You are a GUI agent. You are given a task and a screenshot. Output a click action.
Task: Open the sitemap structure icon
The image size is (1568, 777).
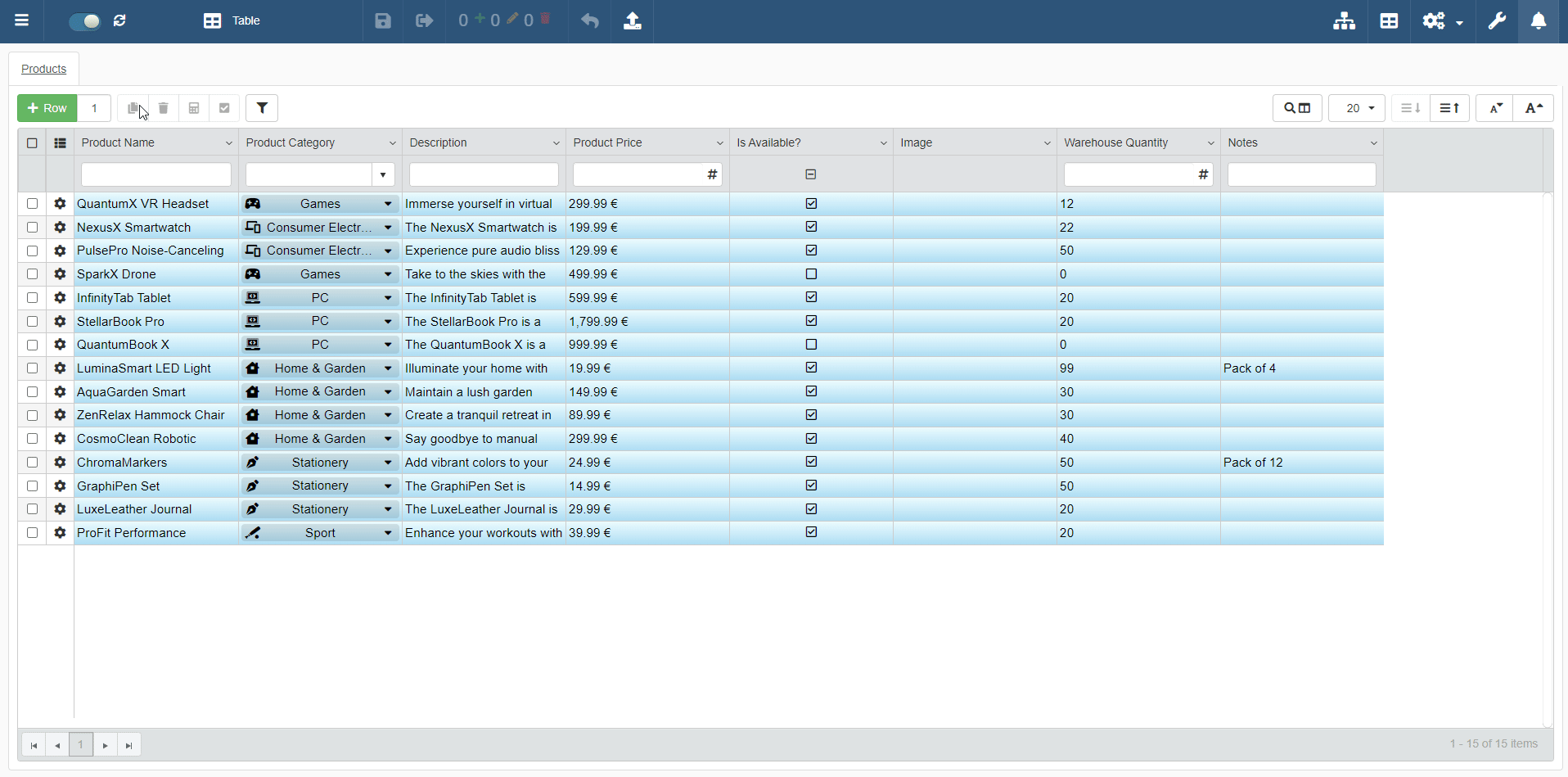coord(1344,20)
